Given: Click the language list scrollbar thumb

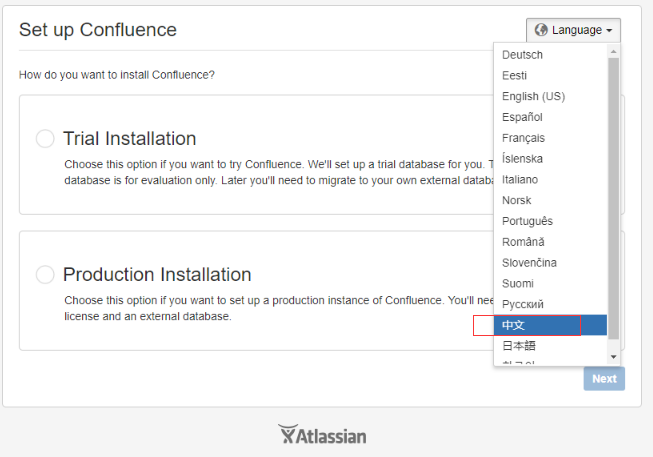Looking at the screenshot, I should tap(613, 199).
